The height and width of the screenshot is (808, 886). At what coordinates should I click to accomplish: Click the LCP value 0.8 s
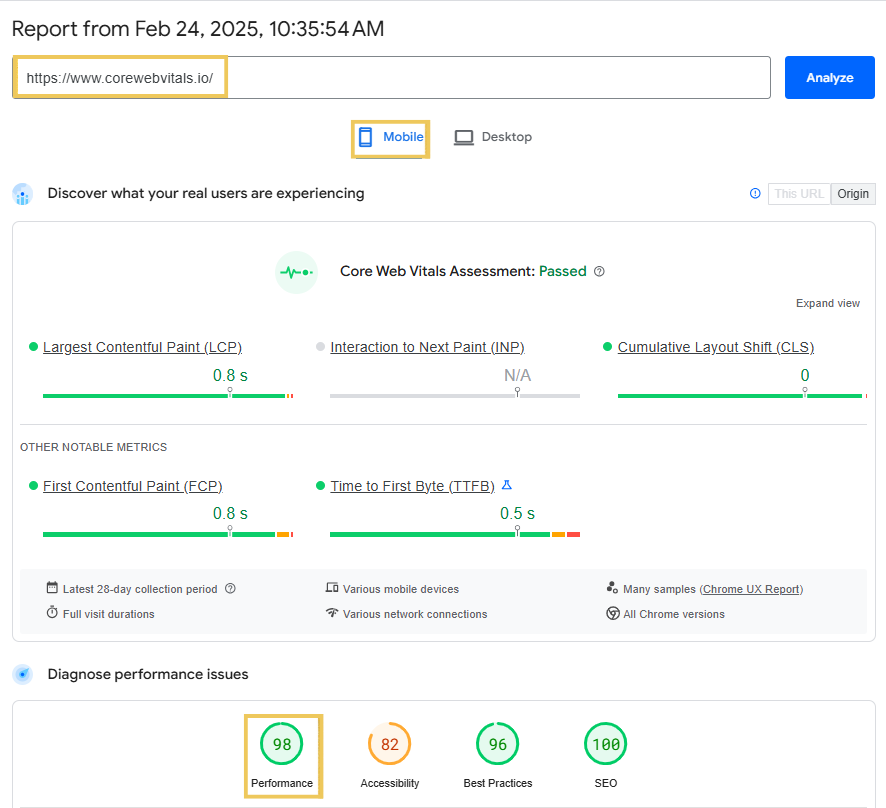coord(230,375)
